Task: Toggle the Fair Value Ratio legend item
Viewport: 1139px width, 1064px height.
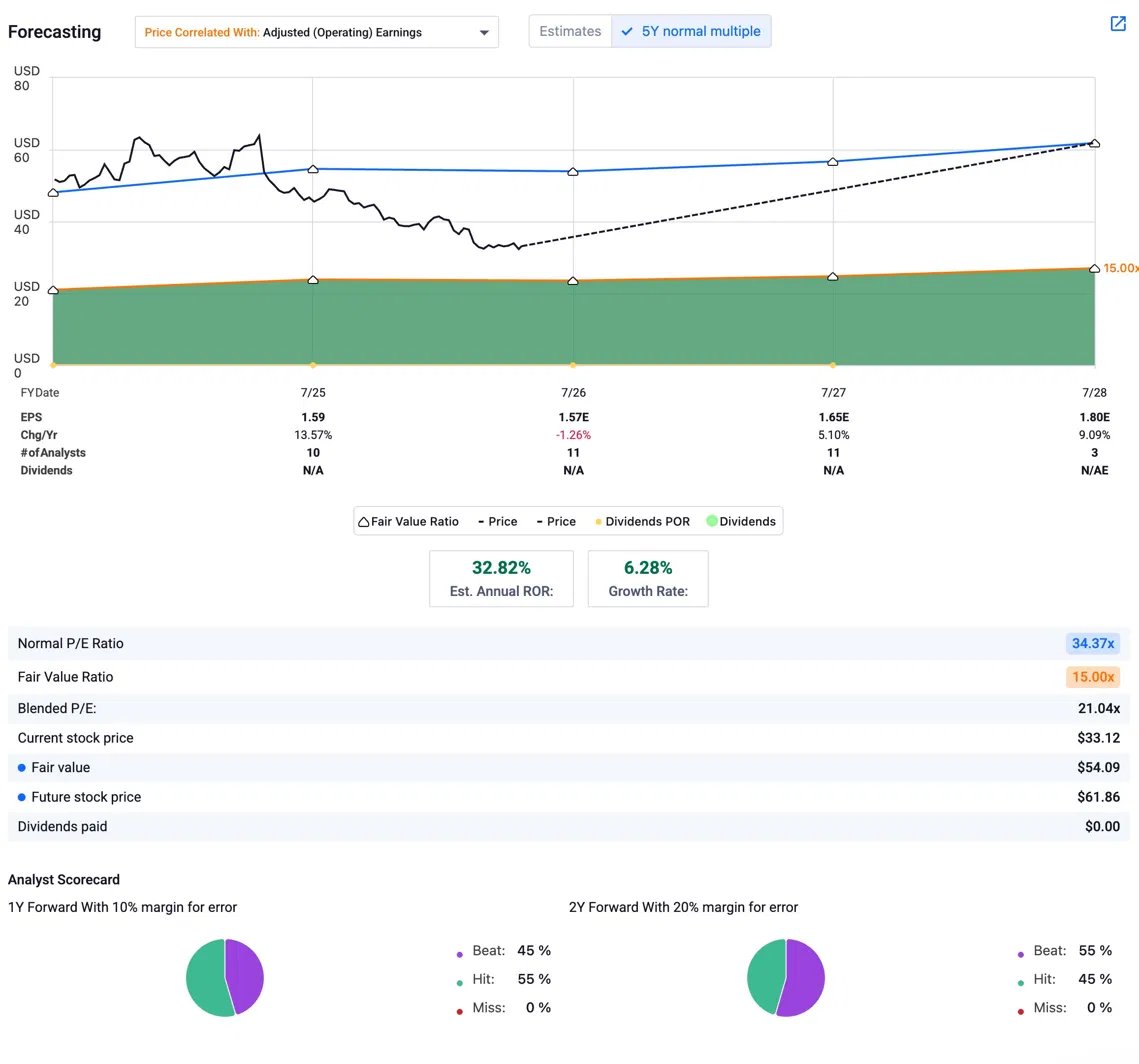Action: 408,521
